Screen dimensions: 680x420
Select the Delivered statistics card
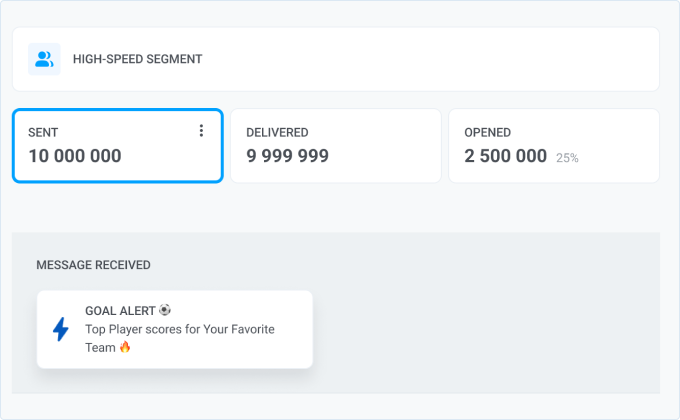click(336, 146)
